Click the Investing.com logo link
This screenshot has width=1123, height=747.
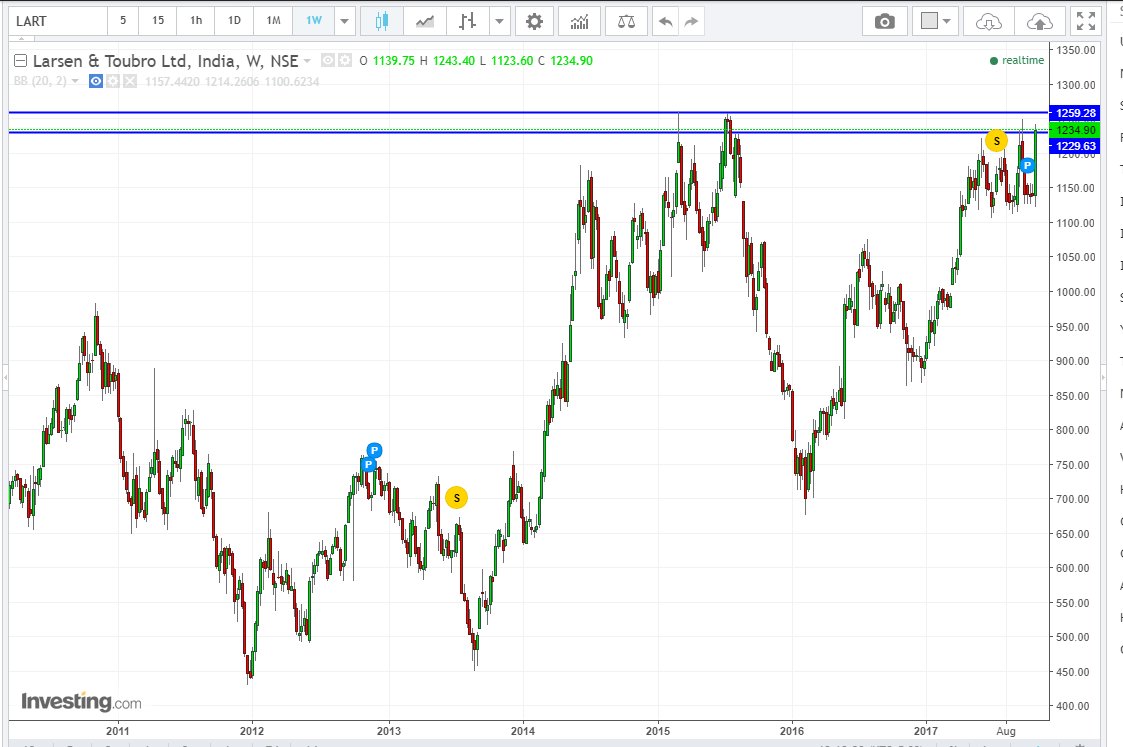click(x=81, y=701)
